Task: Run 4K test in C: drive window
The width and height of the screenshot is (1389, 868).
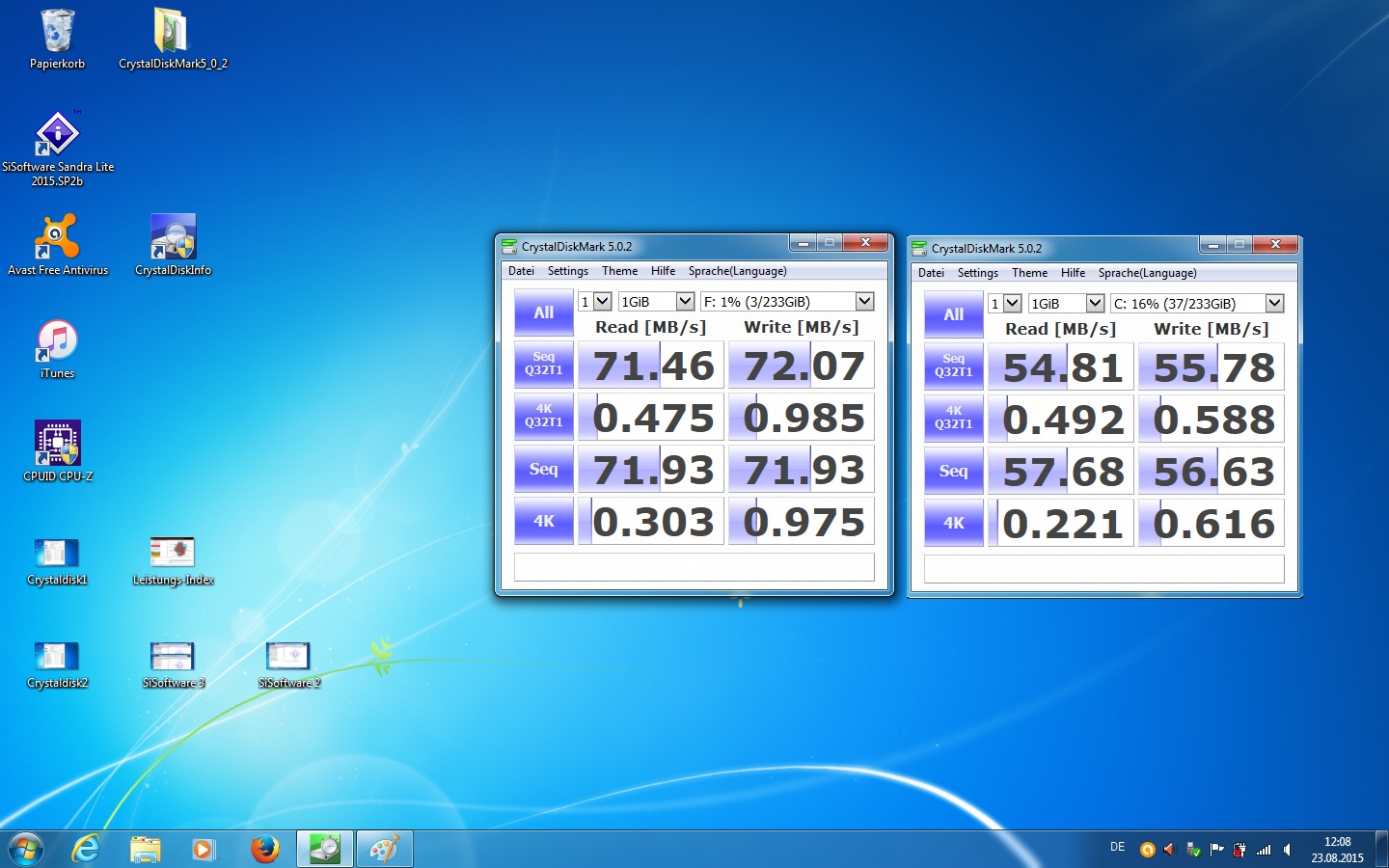Action: pyautogui.click(x=954, y=523)
